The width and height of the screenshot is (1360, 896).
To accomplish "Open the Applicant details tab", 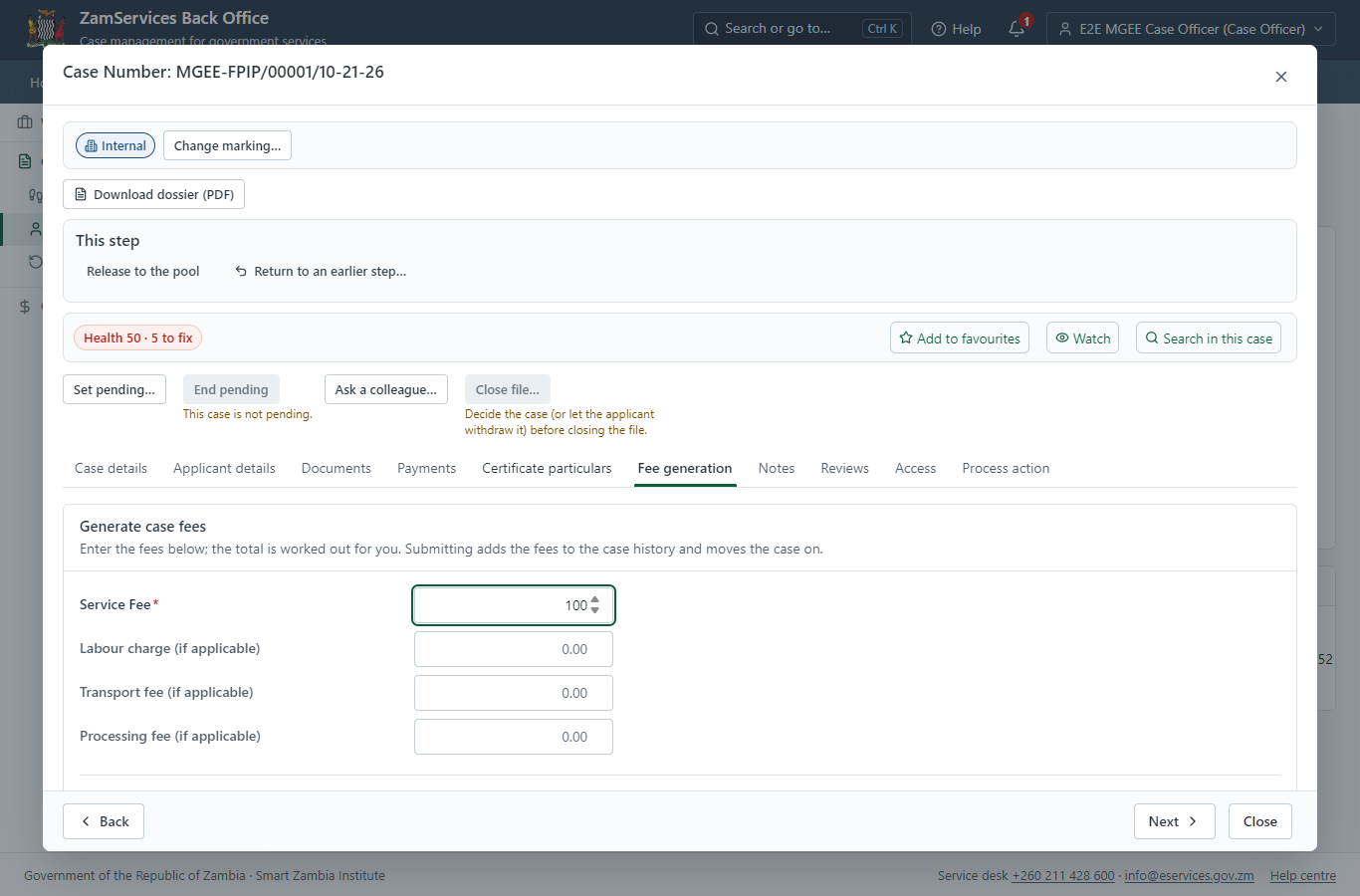I will (x=224, y=468).
